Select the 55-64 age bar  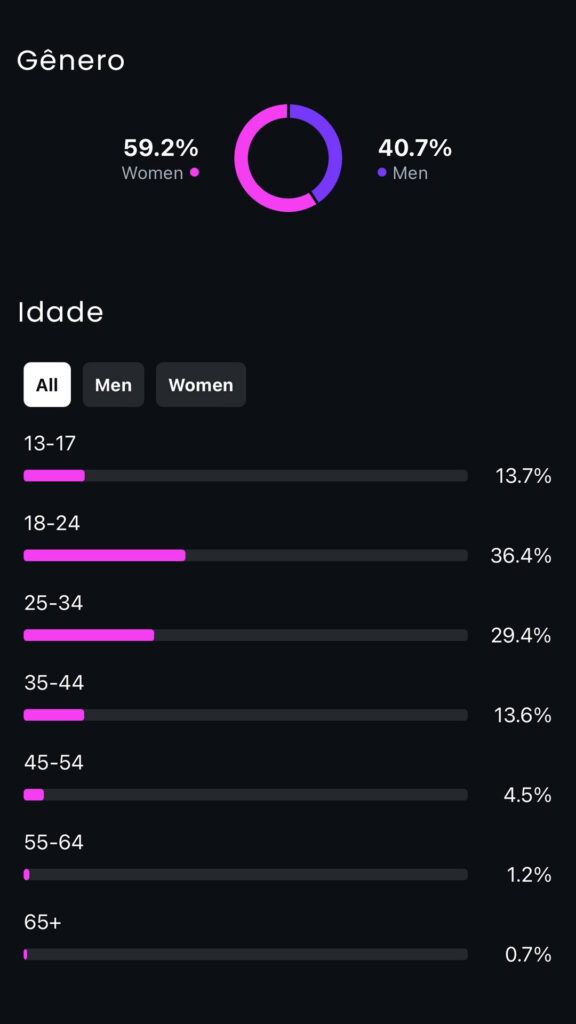(246, 874)
